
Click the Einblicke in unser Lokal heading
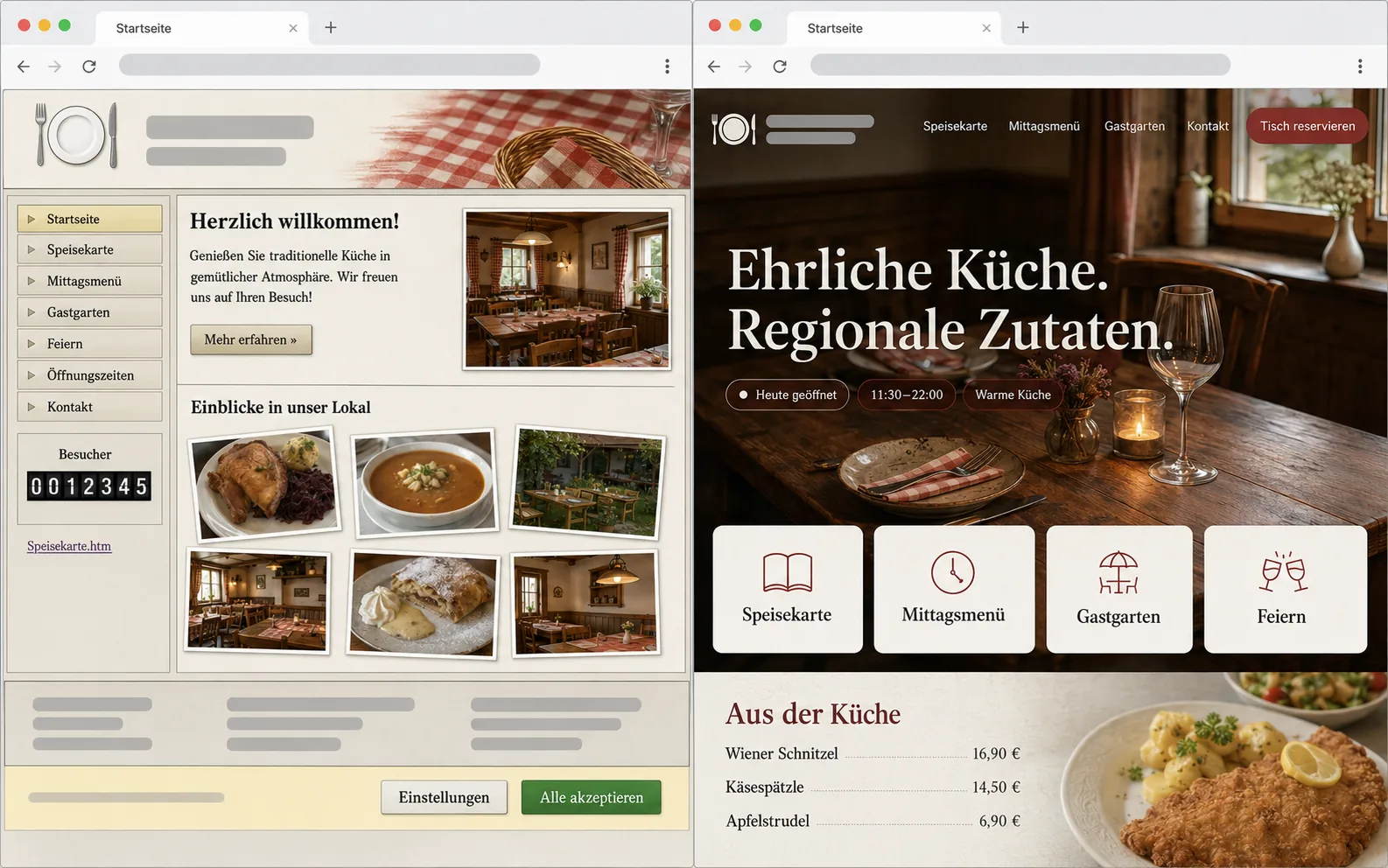click(x=281, y=407)
